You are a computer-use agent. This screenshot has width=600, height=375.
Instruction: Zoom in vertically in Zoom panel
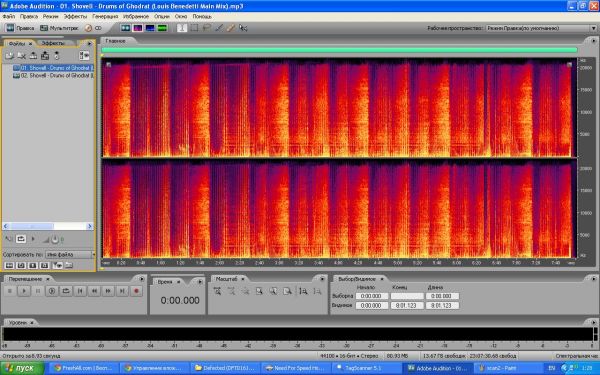click(x=303, y=292)
